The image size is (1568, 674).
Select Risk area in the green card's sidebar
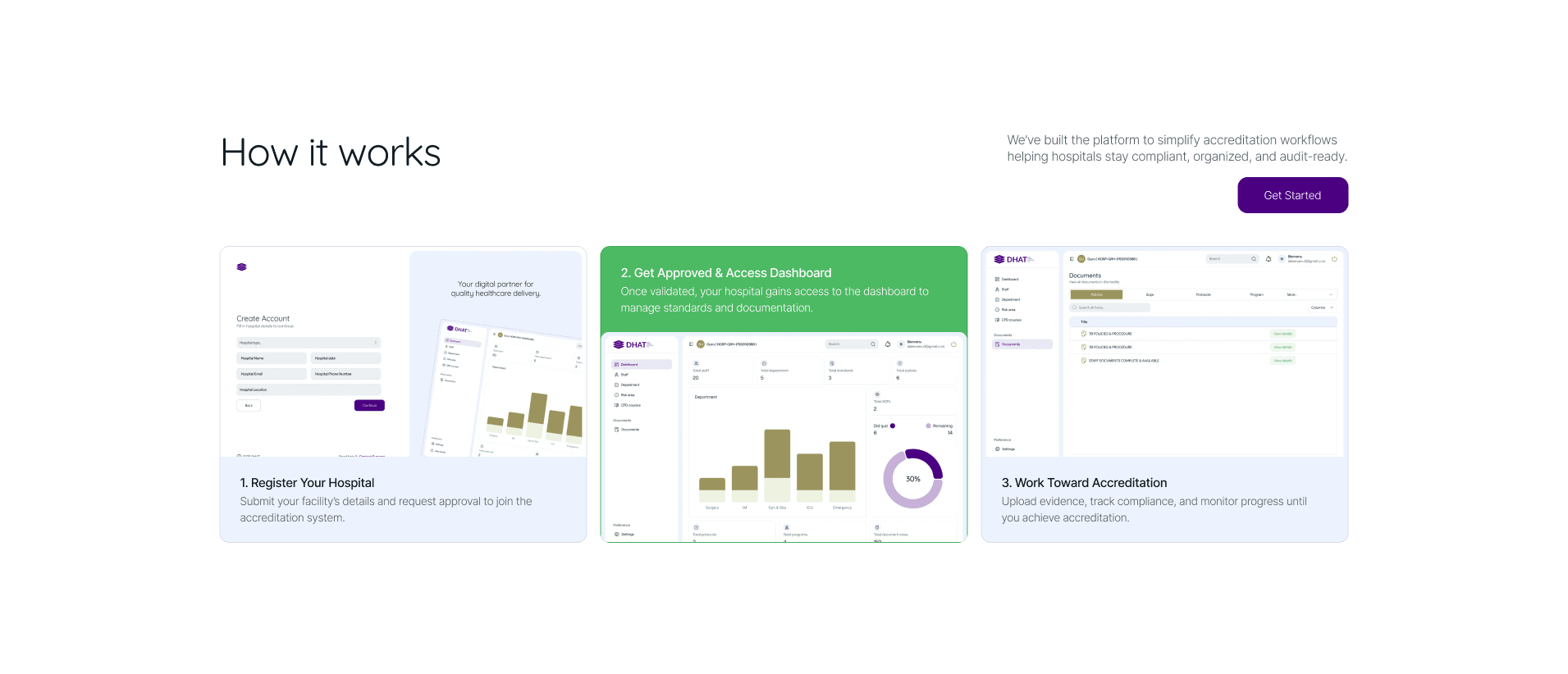click(x=624, y=395)
